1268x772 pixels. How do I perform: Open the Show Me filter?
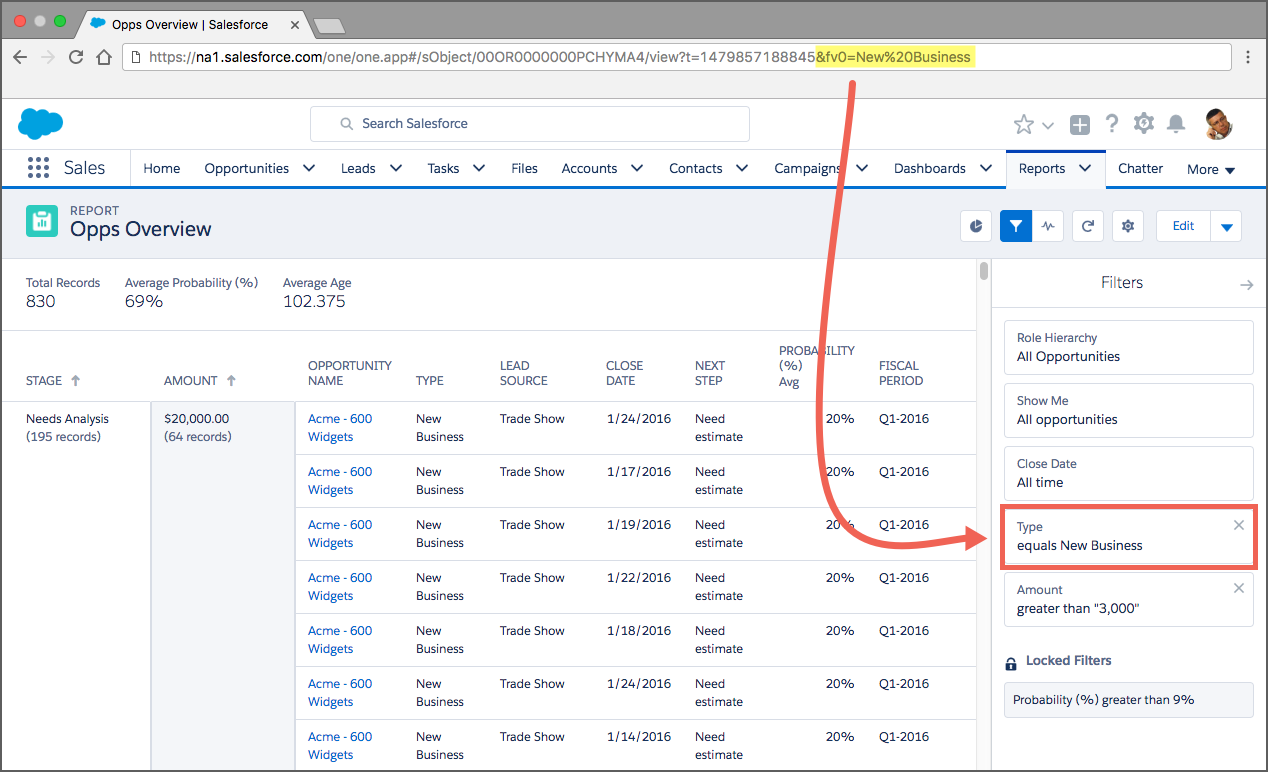[x=1128, y=410]
